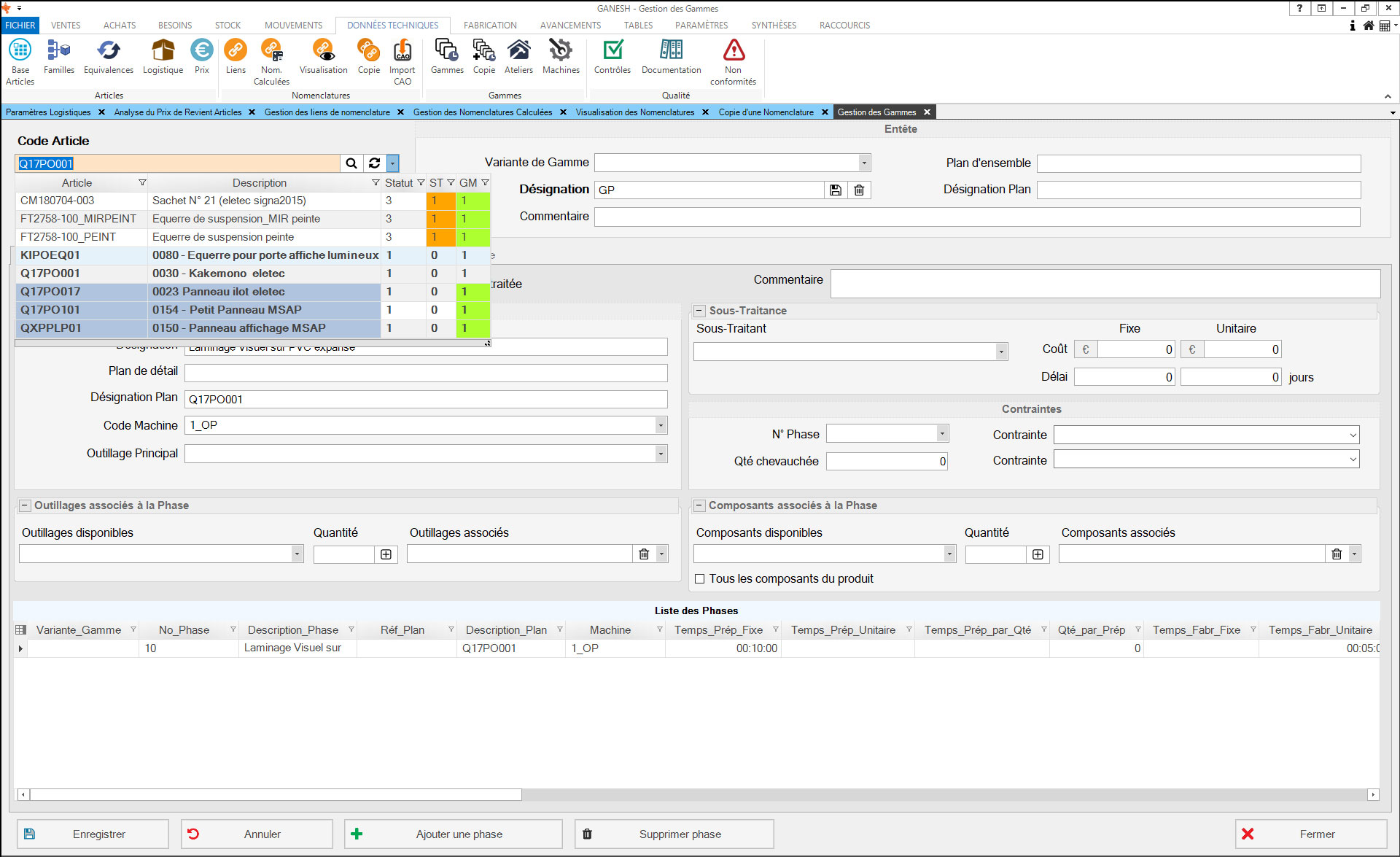
Task: Click the trash icon next to Désignation
Action: (859, 190)
